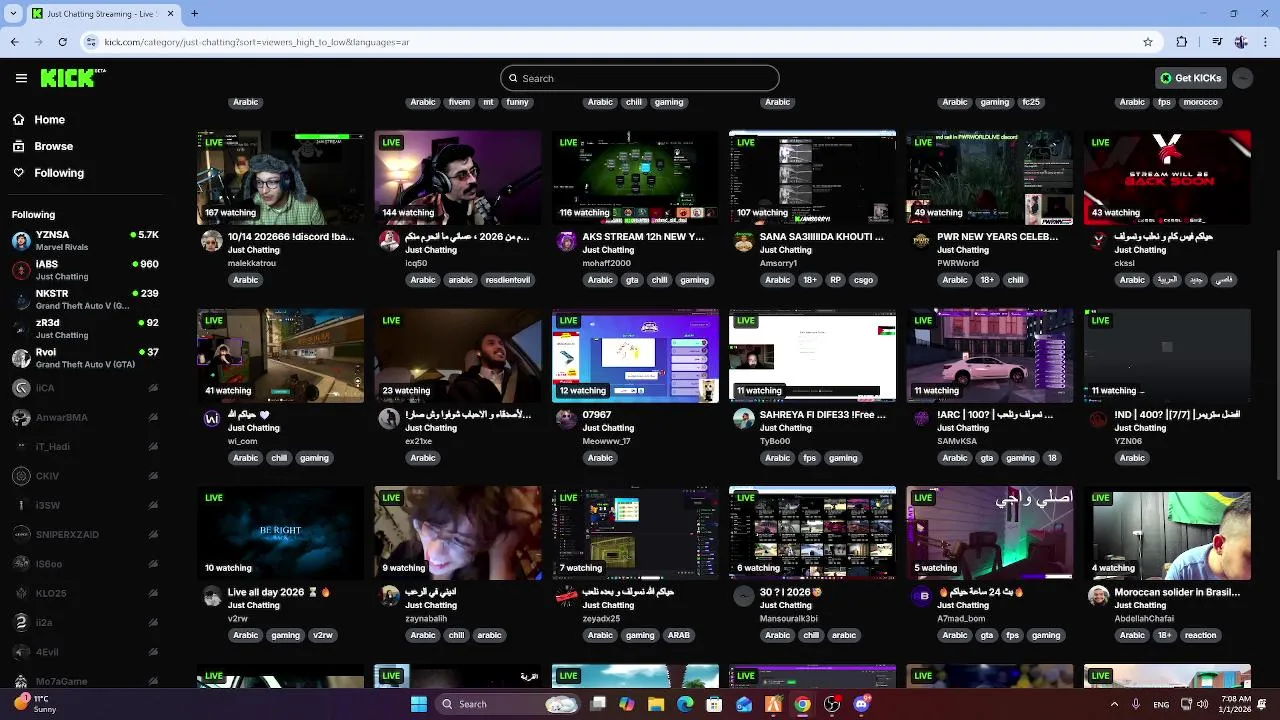Click ckssl streamer avatar
This screenshot has height=720, width=1280.
tap(1098, 240)
